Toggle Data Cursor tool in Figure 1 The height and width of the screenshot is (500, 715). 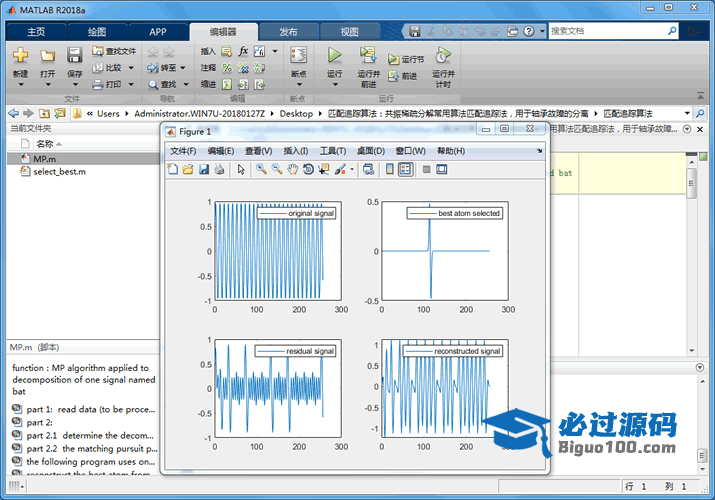click(324, 170)
